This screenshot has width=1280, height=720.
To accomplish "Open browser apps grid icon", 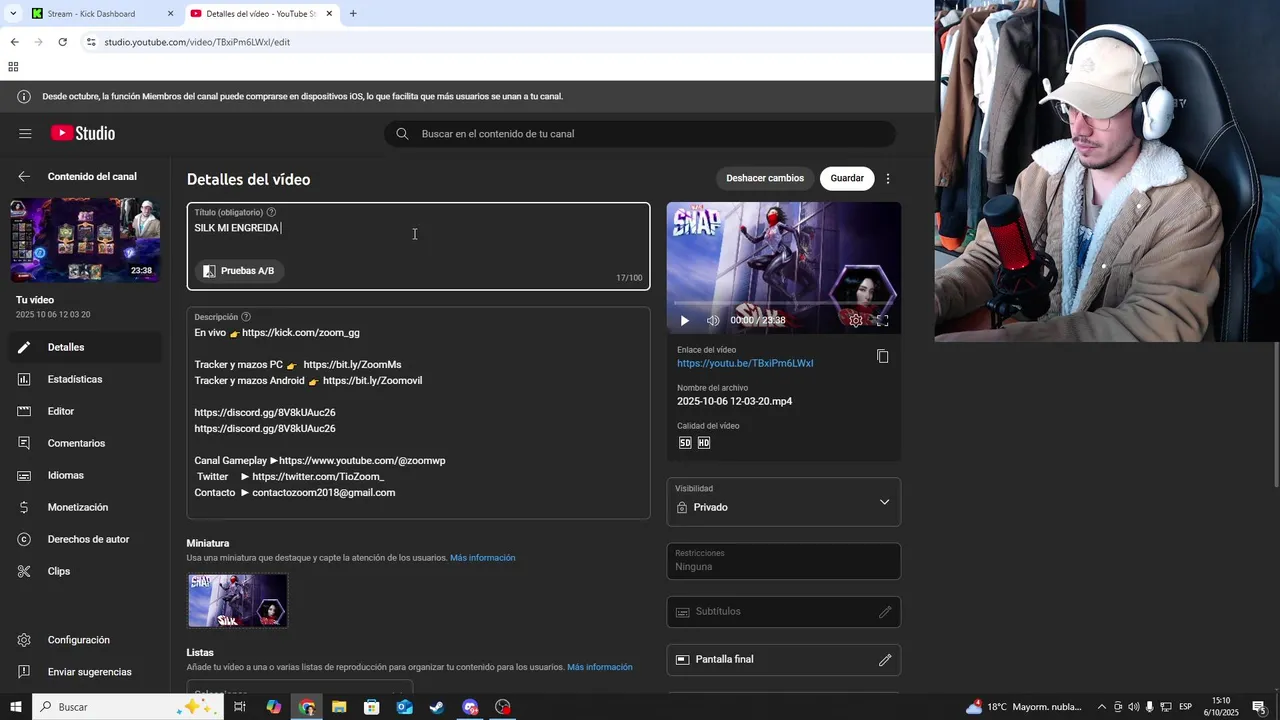I will [x=13, y=67].
